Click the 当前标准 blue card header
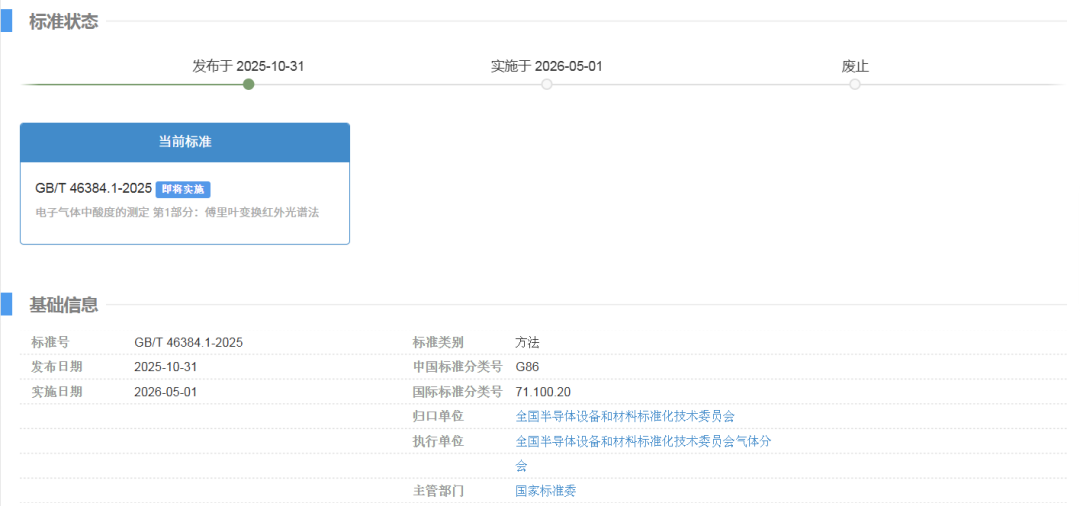 pyautogui.click(x=185, y=142)
